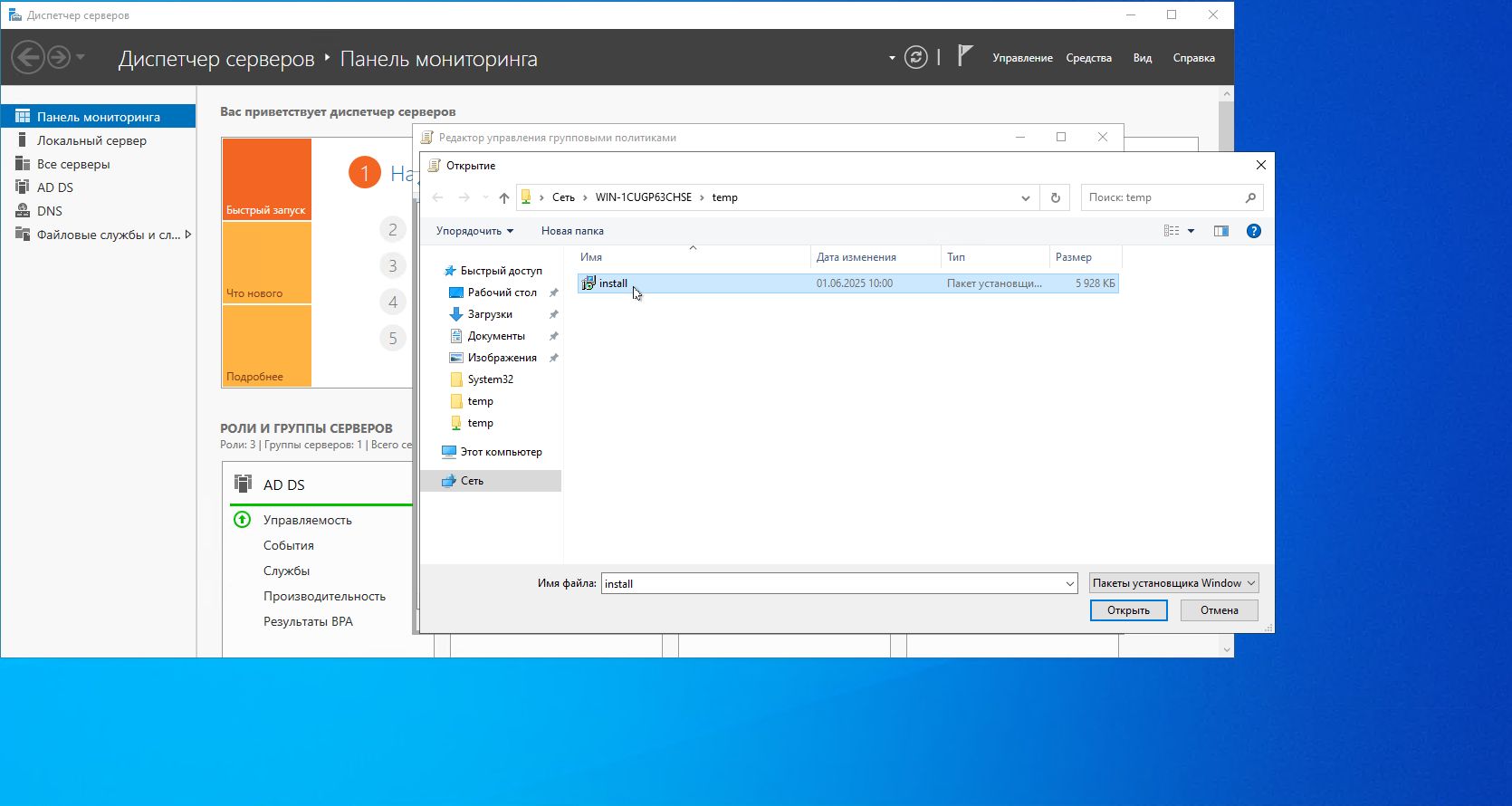The image size is (1512, 806).
Task: Open the Средства menu
Action: (1088, 58)
